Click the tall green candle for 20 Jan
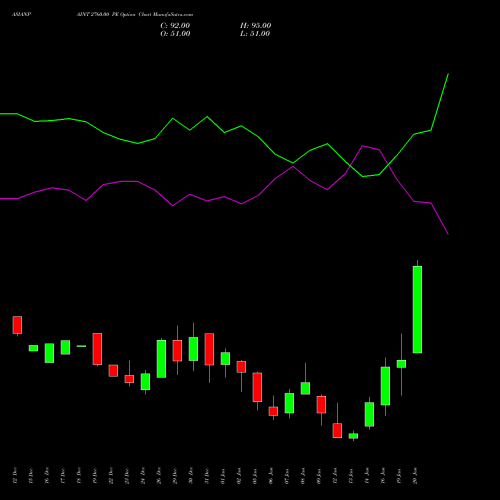Viewport: 500px width, 500px height. coord(417,309)
